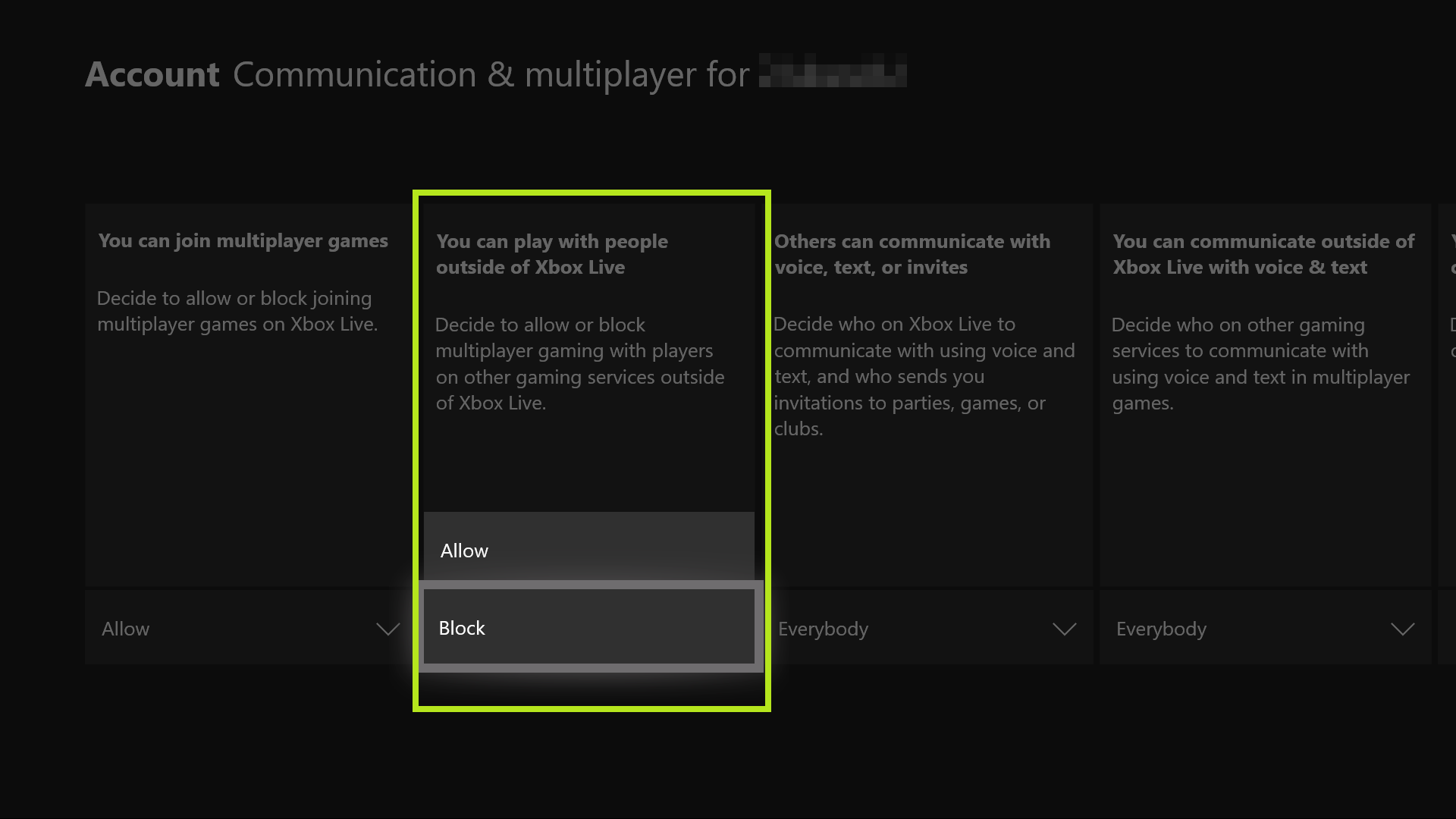Choose the Block option in dropdown list
Screen dimensions: 1456x819
click(588, 627)
